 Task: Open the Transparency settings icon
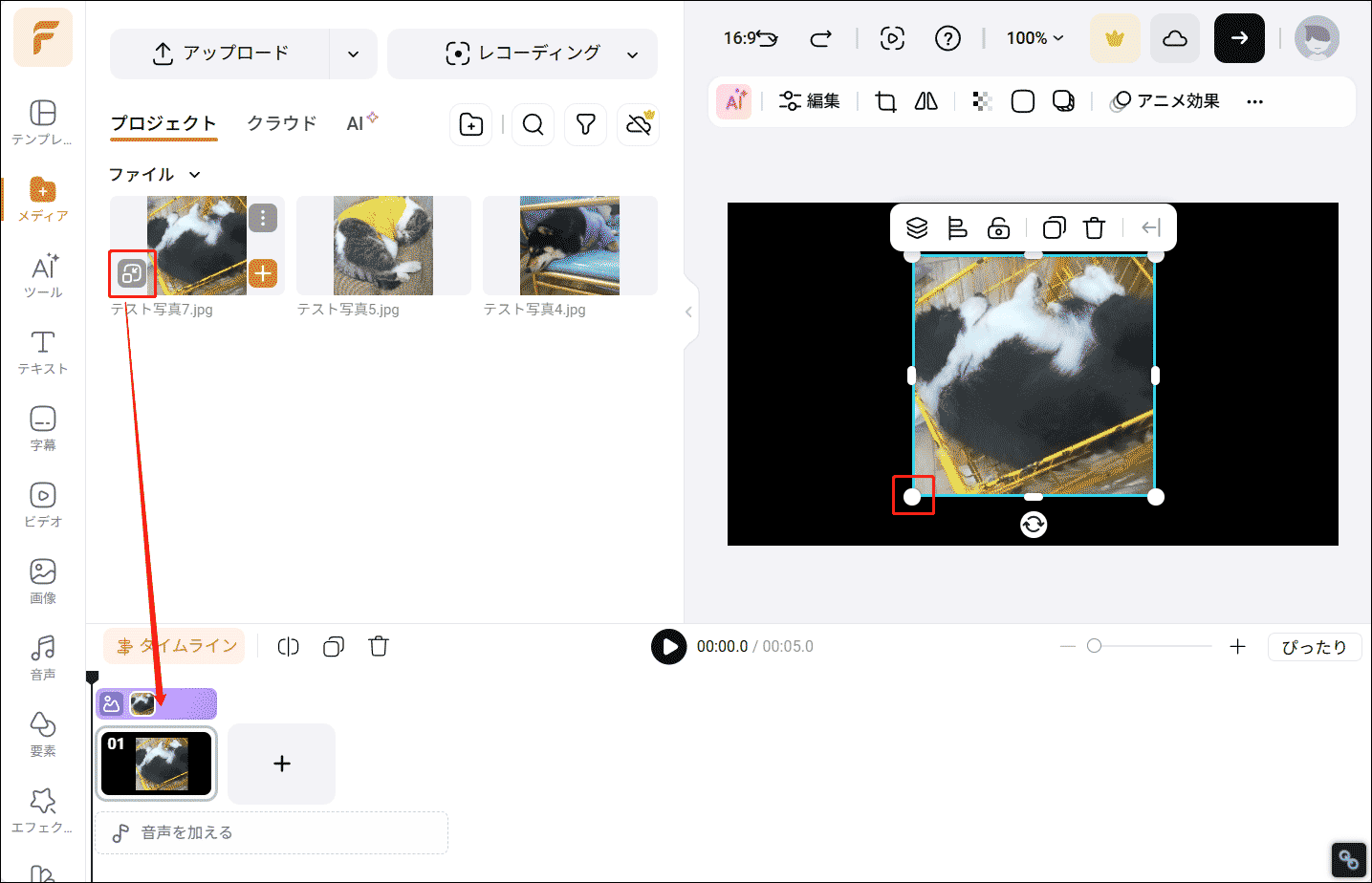click(981, 101)
